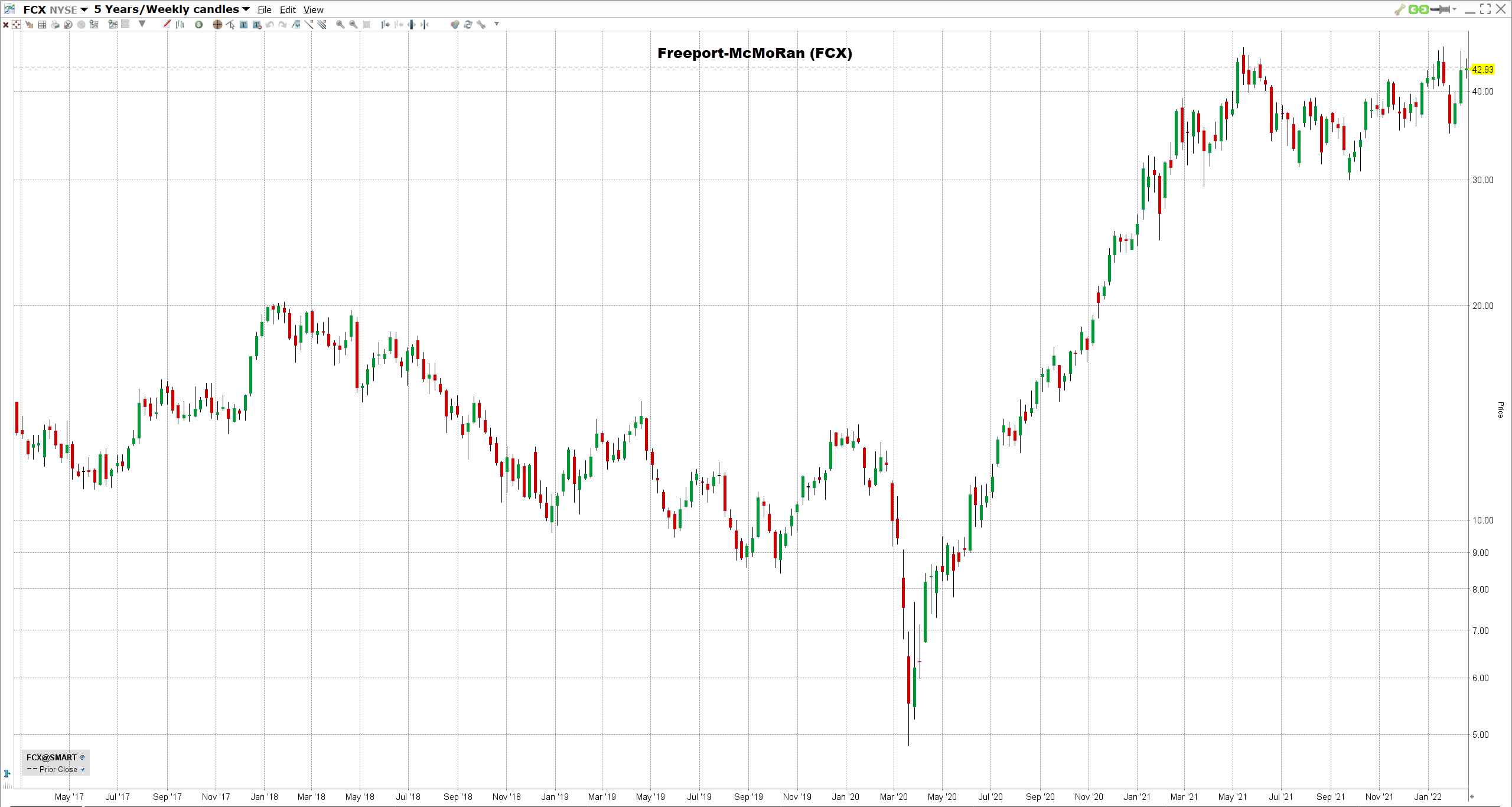The width and height of the screenshot is (1512, 807).
Task: Expand the small arrow beside the pushpin
Action: 1454,9
